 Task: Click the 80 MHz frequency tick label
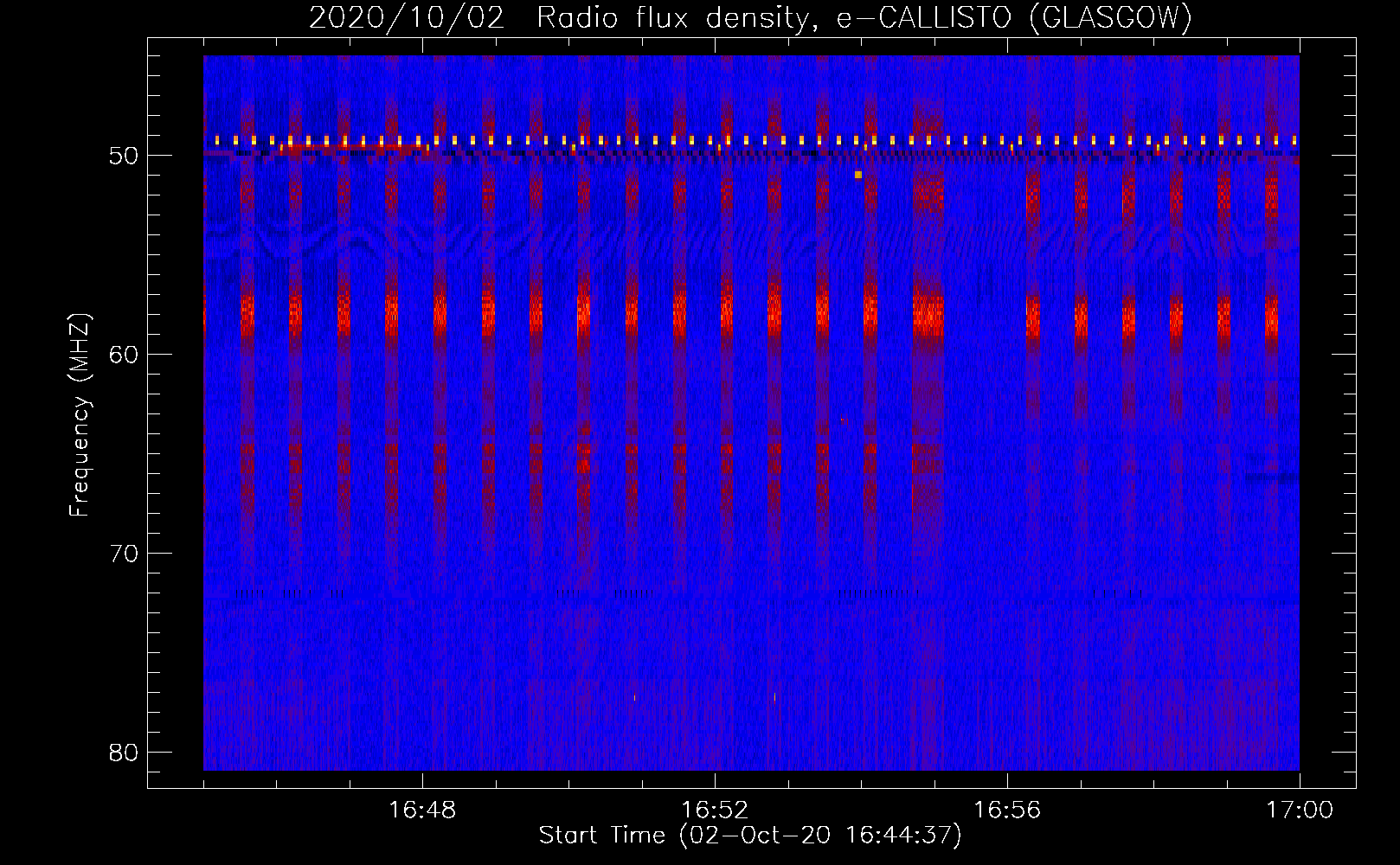(125, 753)
